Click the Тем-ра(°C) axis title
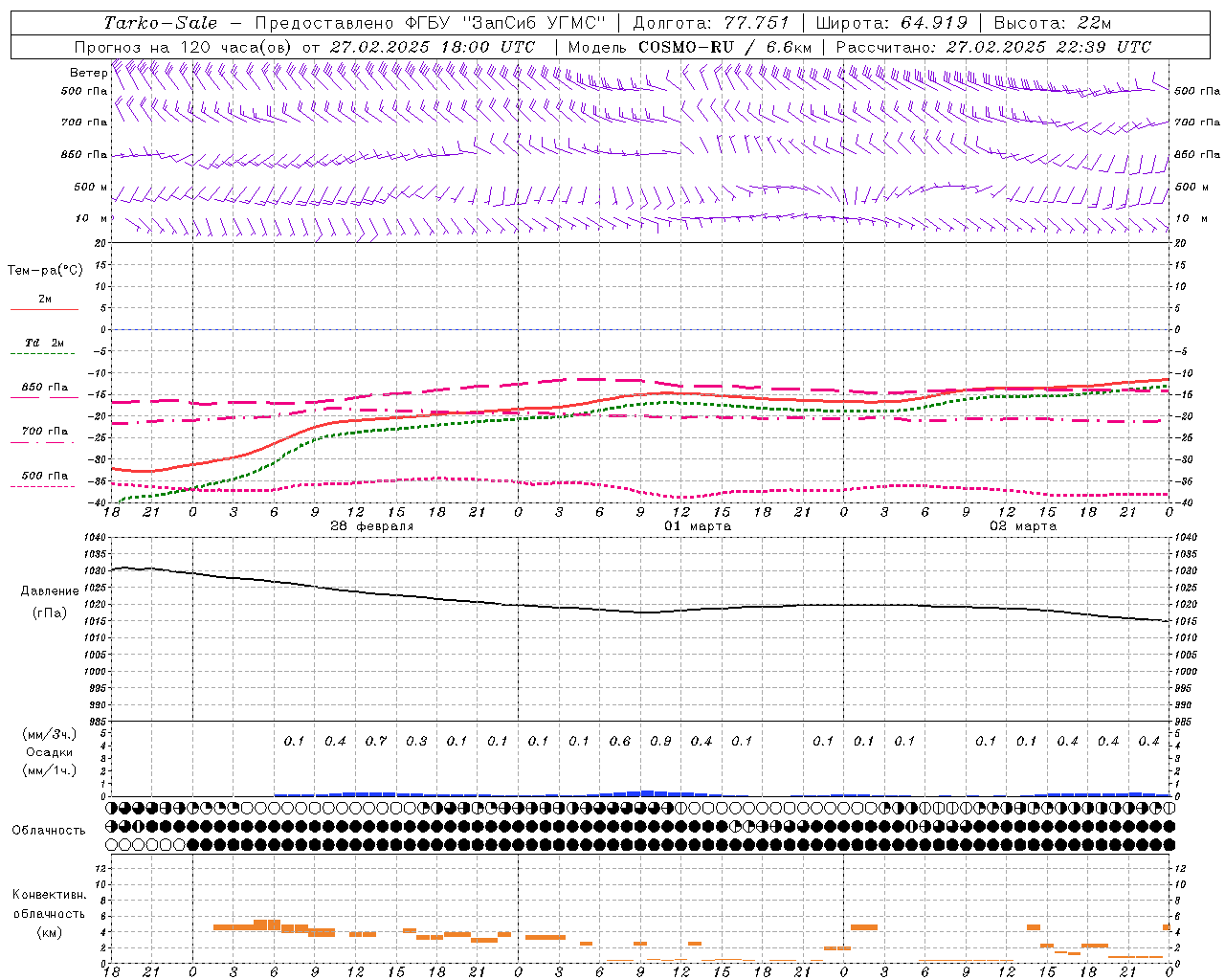Viewport: 1225px width, 980px height. click(45, 271)
